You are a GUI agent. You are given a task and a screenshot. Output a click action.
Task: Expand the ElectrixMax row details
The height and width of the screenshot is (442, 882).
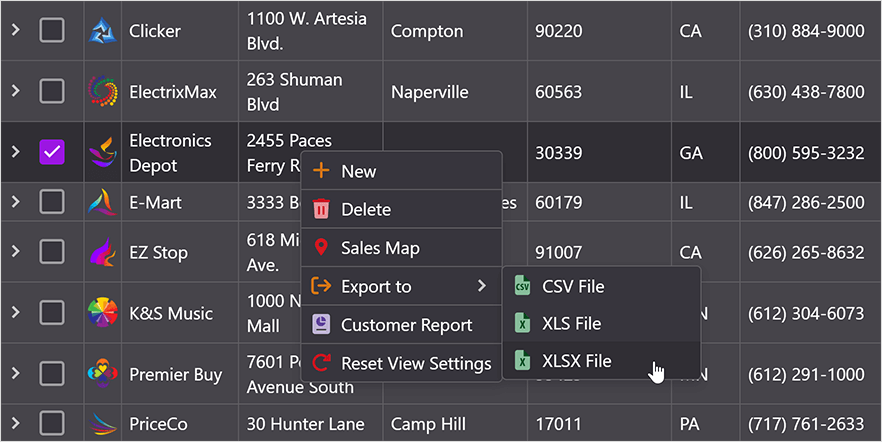tap(15, 92)
